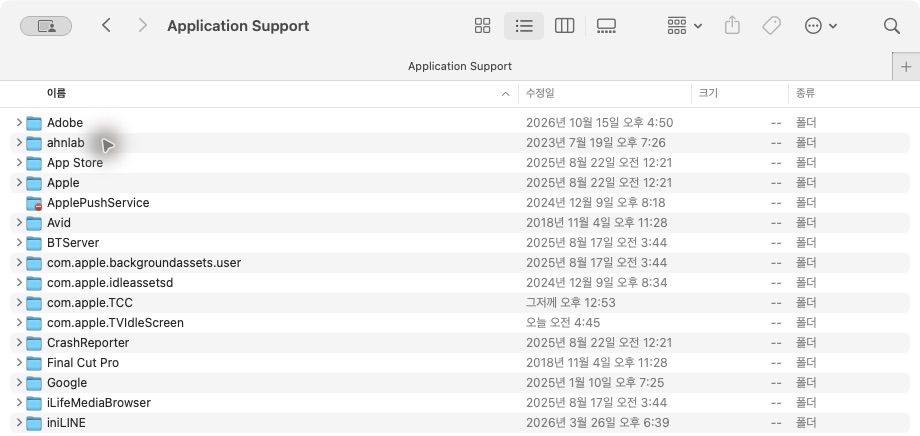Screen dimensions: 920x436
Task: Go back with the left chevron
Action: point(106,25)
